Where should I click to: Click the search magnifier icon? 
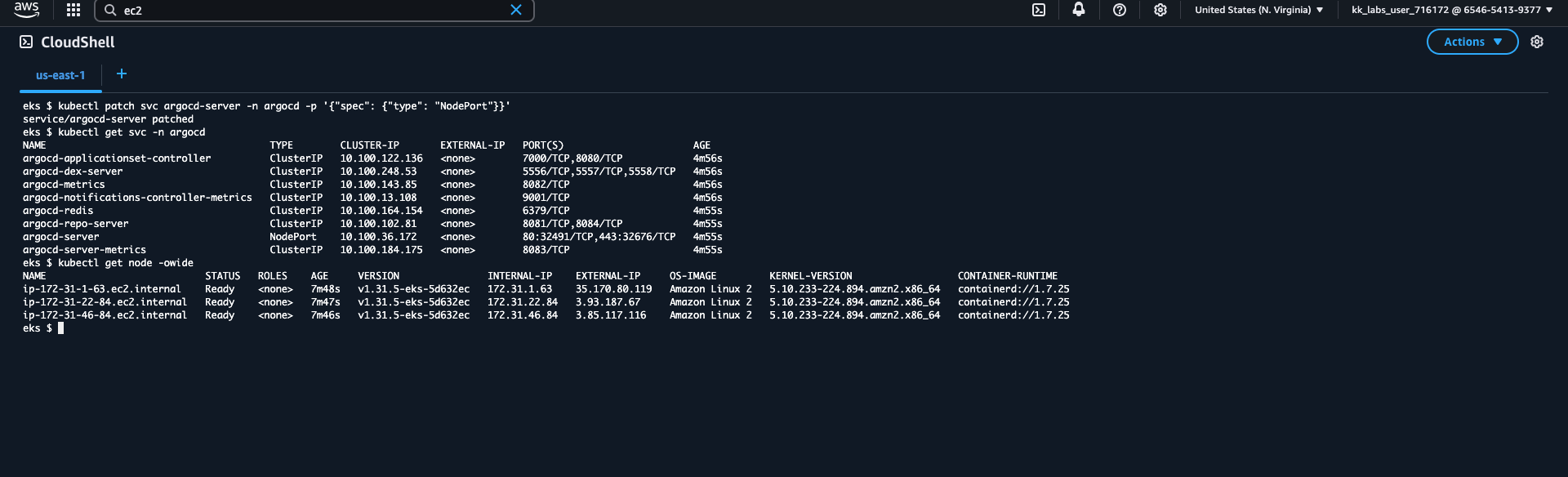click(110, 11)
